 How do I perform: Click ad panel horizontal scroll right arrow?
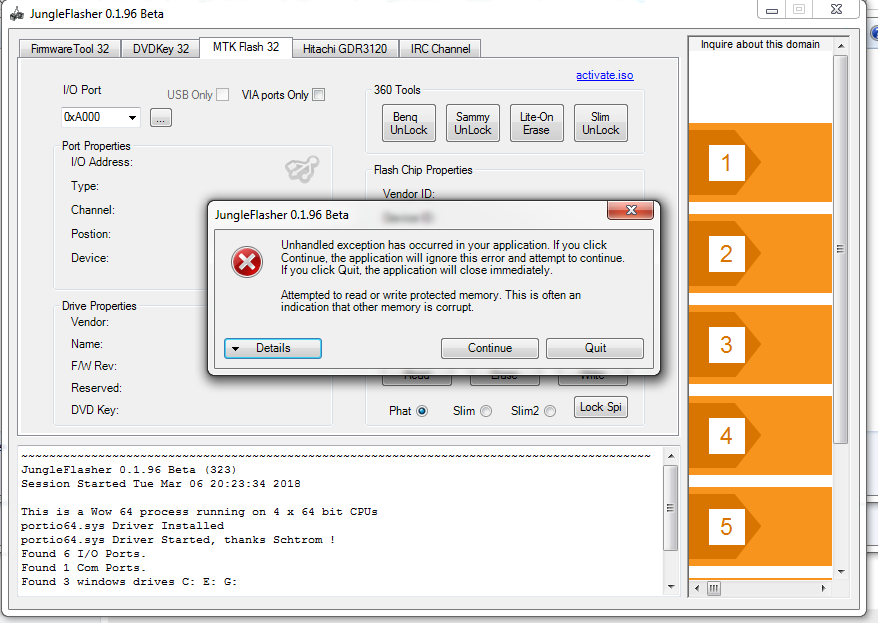[x=823, y=588]
